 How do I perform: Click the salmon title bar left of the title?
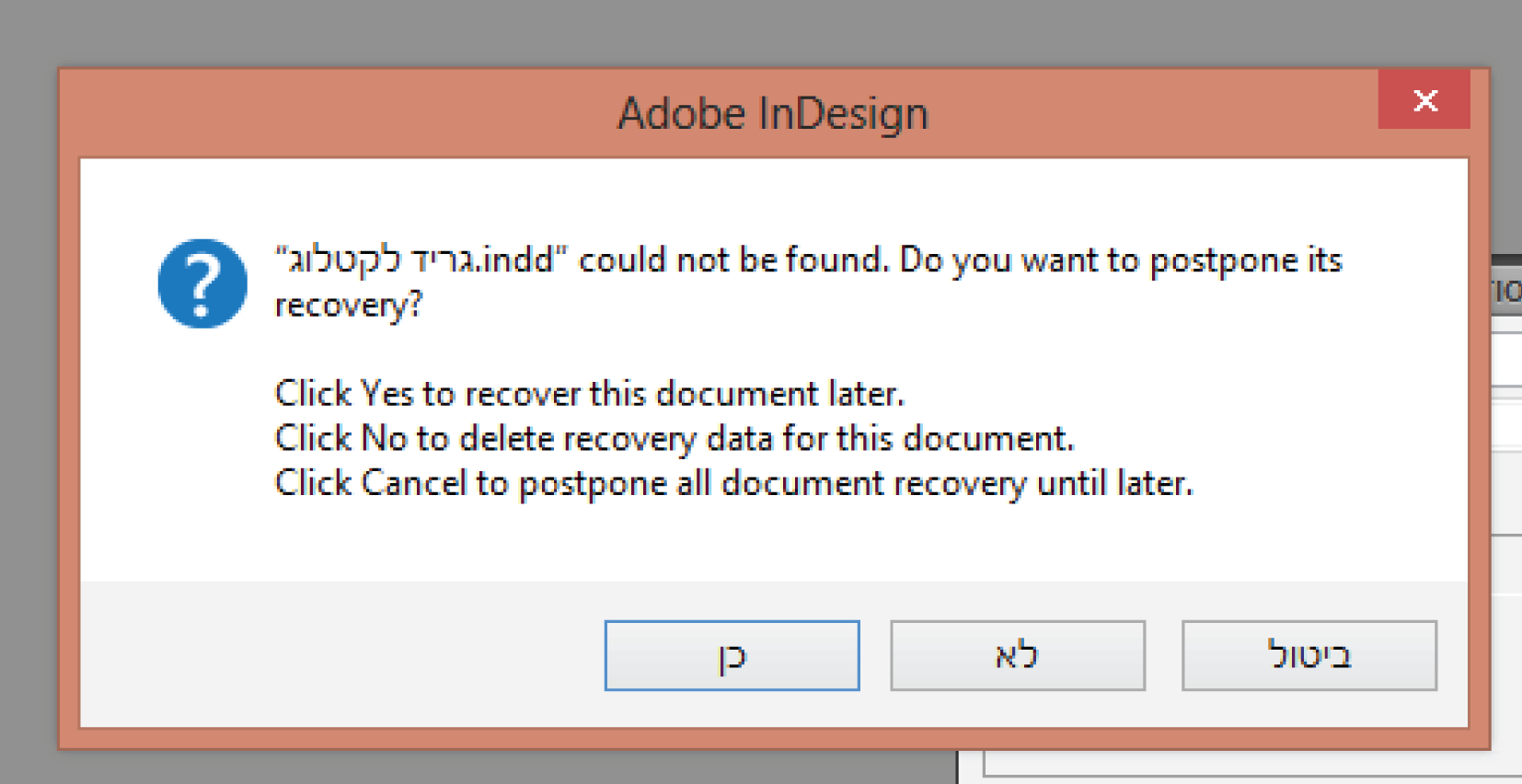point(340,114)
